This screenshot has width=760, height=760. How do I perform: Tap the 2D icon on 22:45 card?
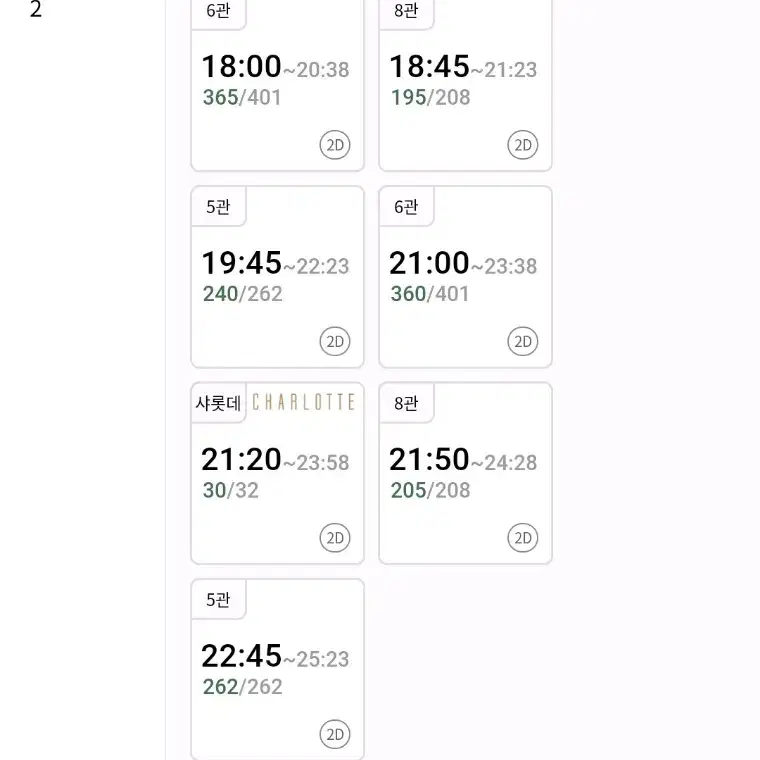click(x=335, y=734)
